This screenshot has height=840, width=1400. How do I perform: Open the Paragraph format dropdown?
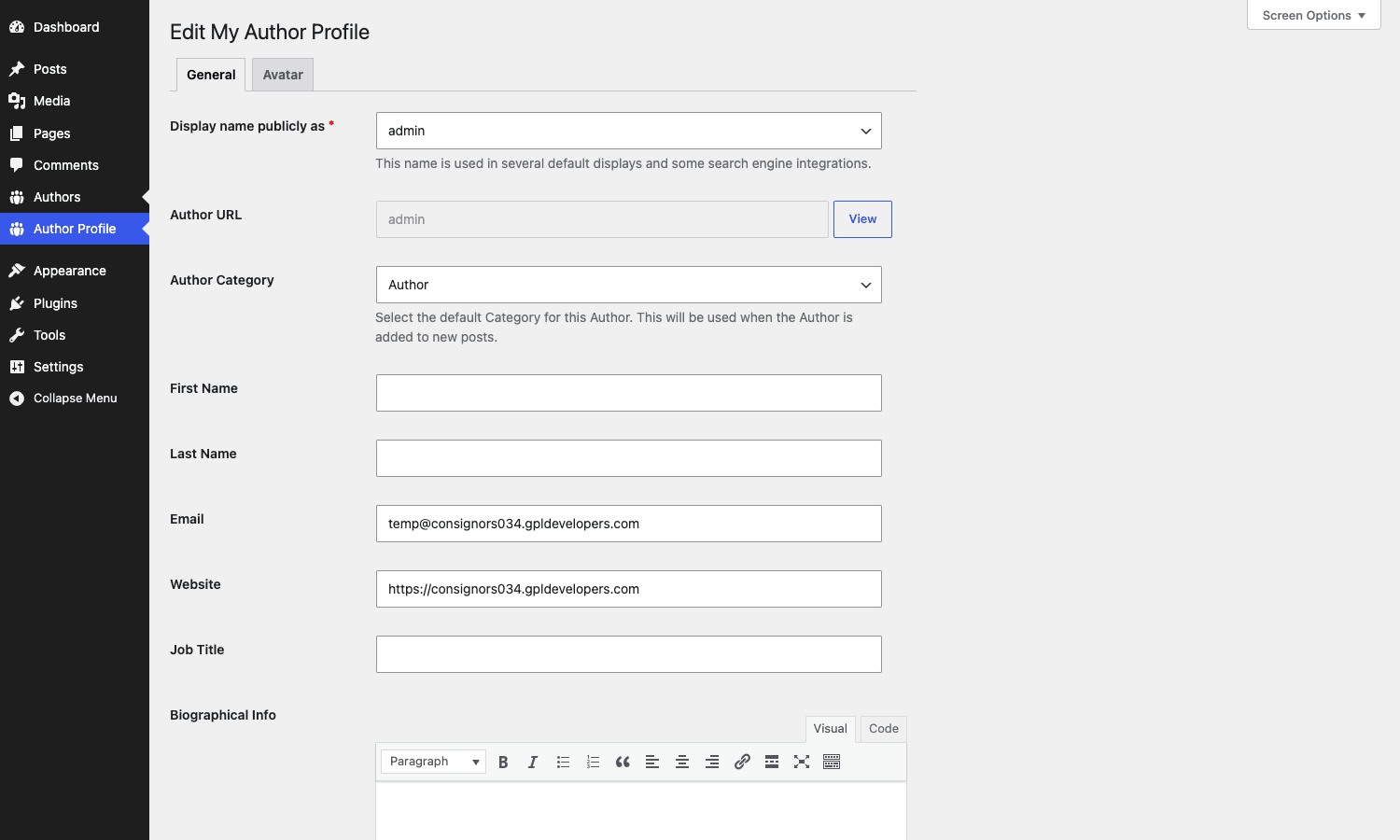pos(433,762)
